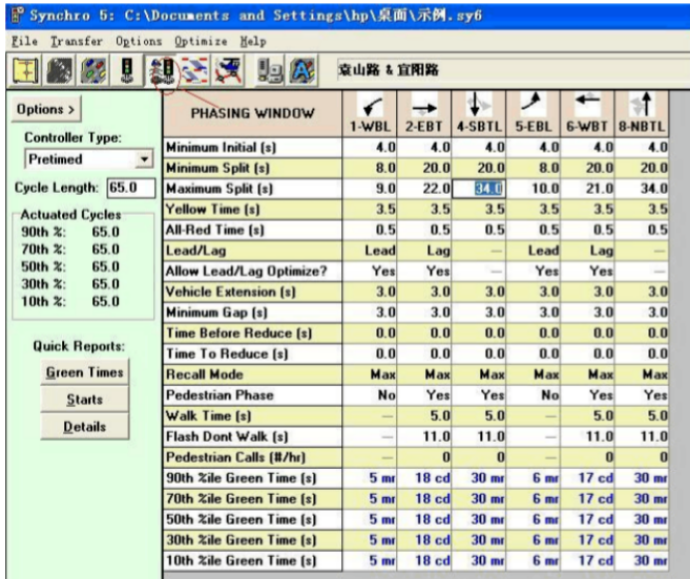The width and height of the screenshot is (694, 583).
Task: Click Allow Lead/Lag Optimize 'Yes' for 6-WBT
Action: pyautogui.click(x=587, y=271)
